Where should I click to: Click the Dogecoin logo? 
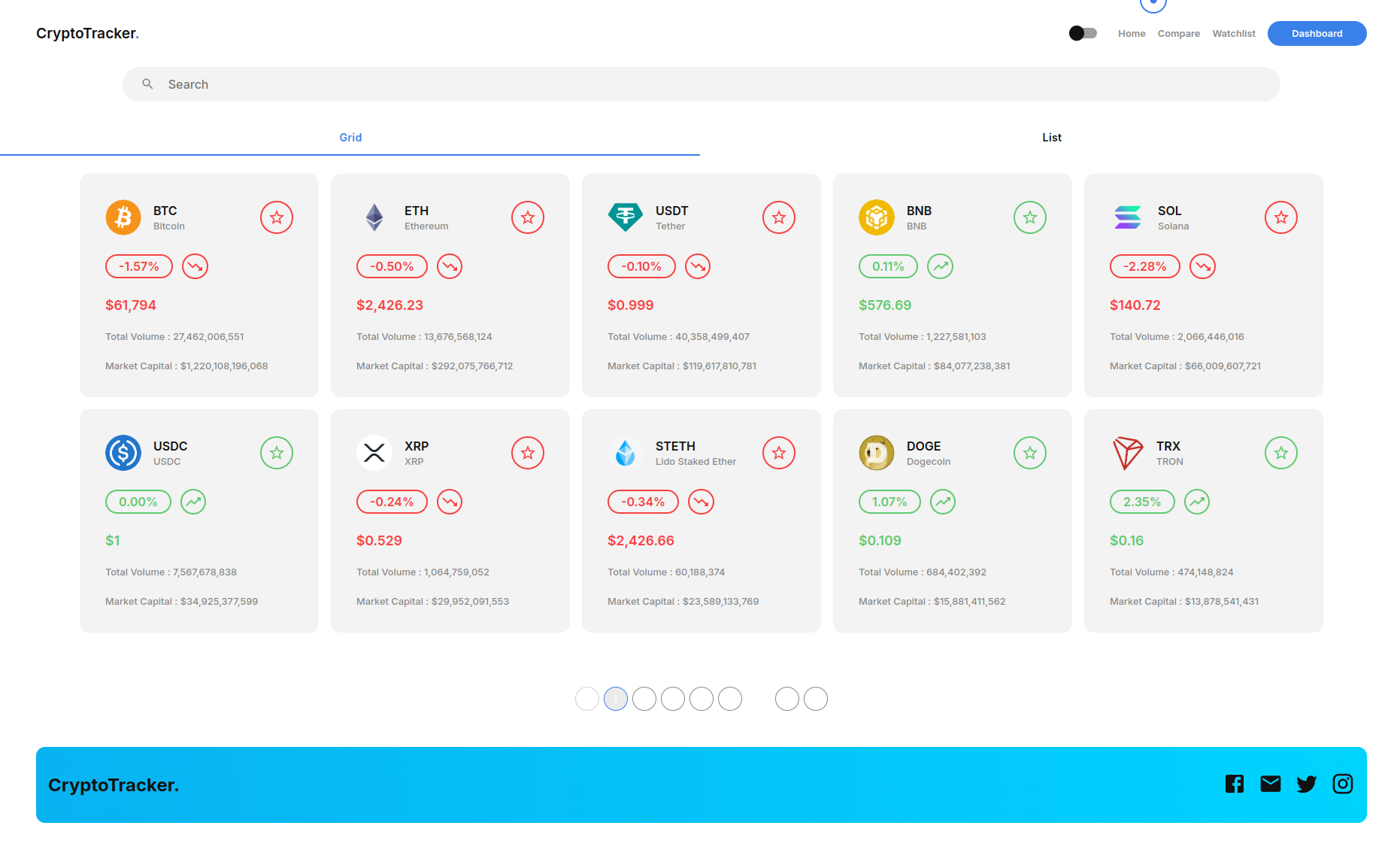(877, 453)
